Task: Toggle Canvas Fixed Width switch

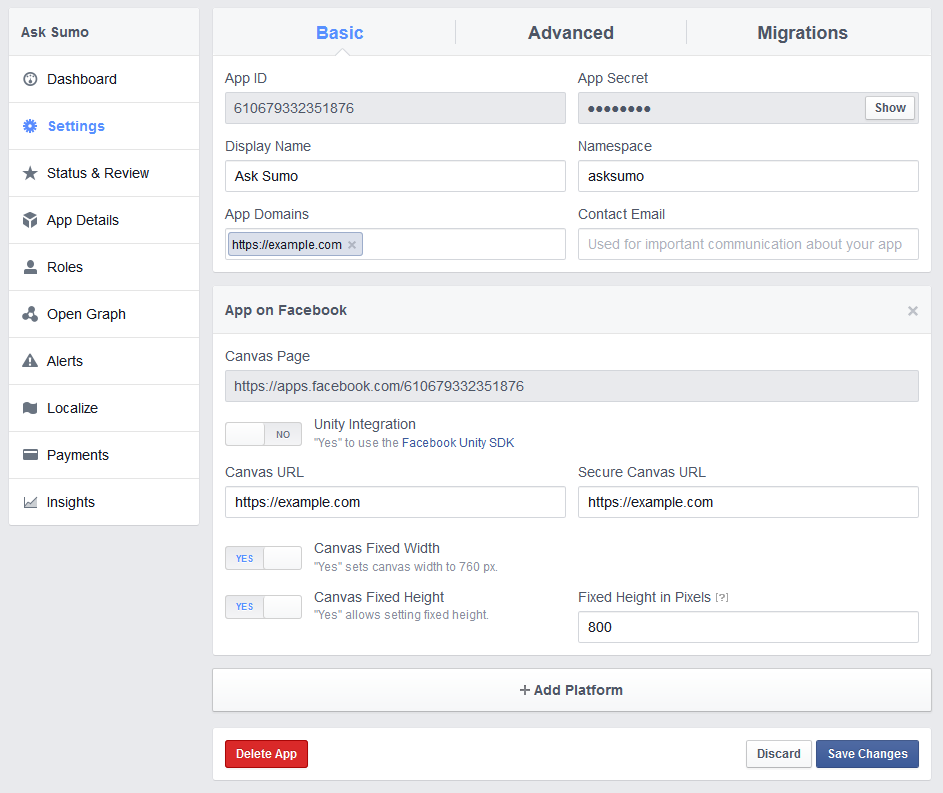Action: [263, 558]
